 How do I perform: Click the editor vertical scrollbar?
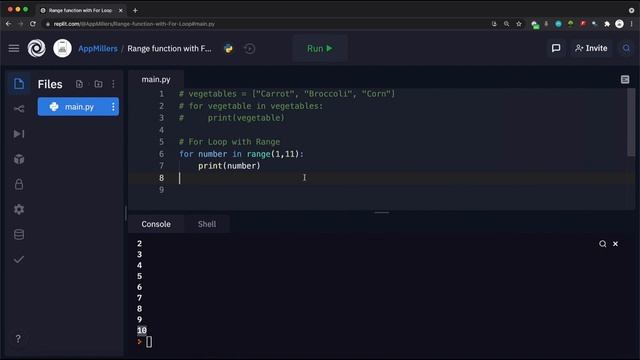631,122
